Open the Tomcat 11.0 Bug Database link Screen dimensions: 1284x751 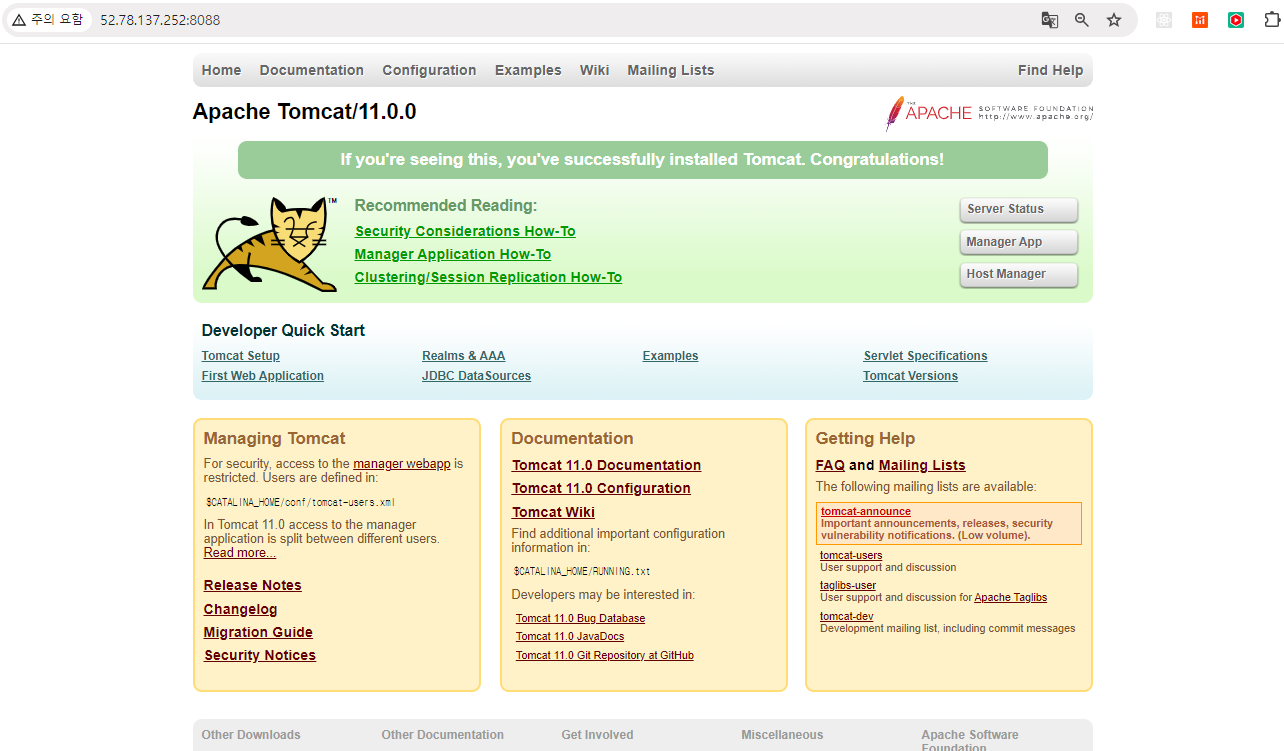pyautogui.click(x=580, y=618)
